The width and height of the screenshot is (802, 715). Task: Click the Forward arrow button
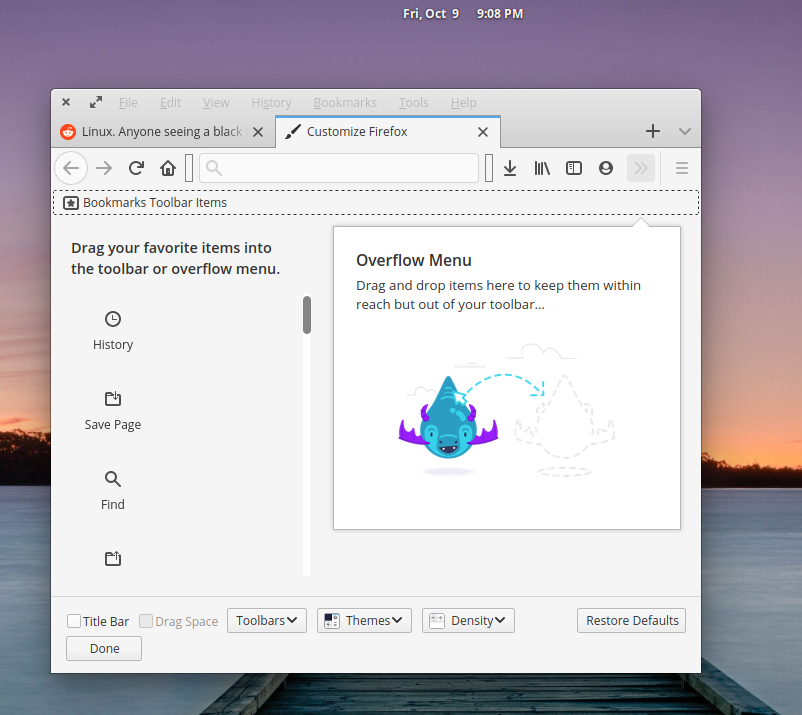[104, 168]
